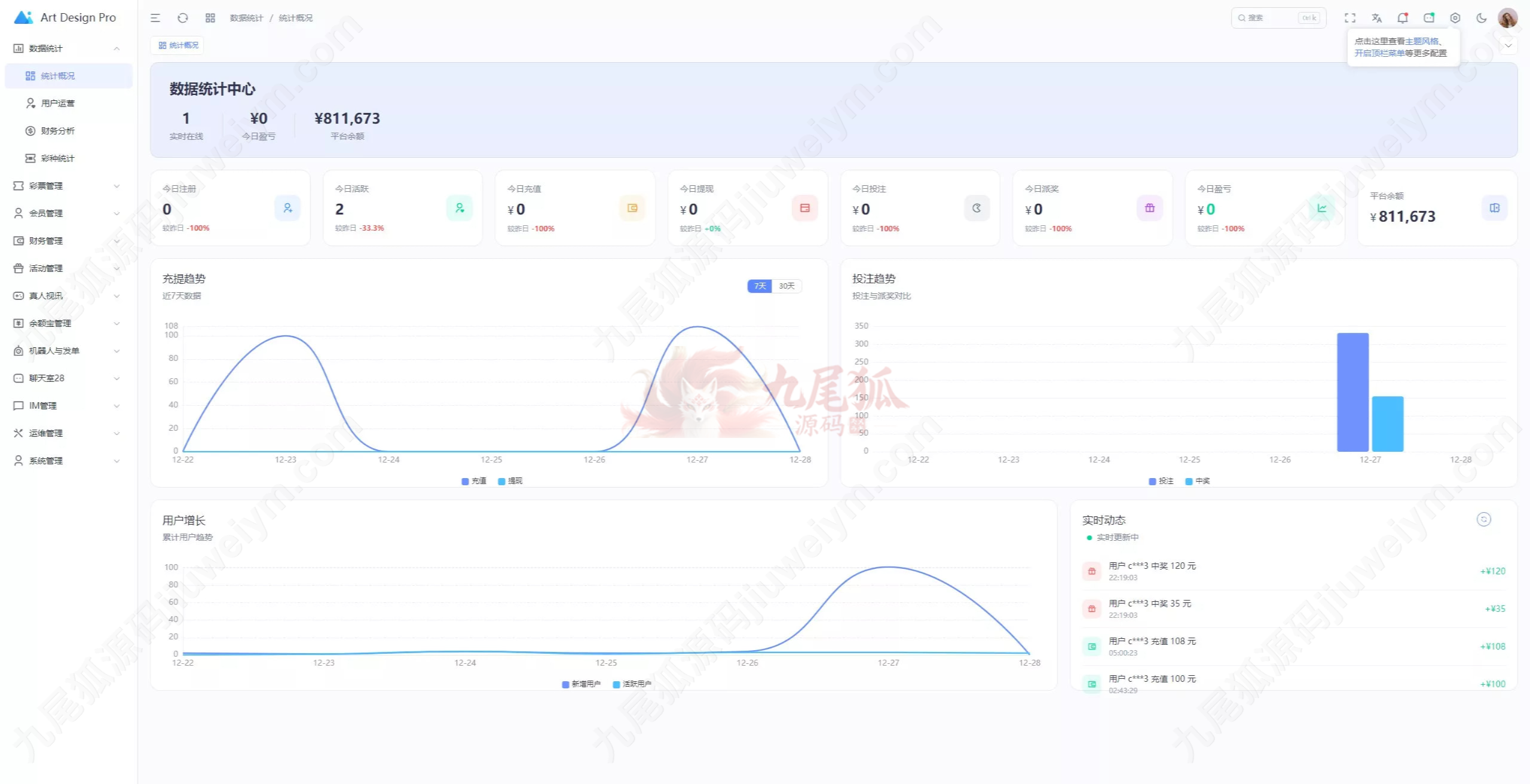Screen dimensions: 1530x784
Task: Toggle 充值 legend color swatch
Action: [x=465, y=481]
